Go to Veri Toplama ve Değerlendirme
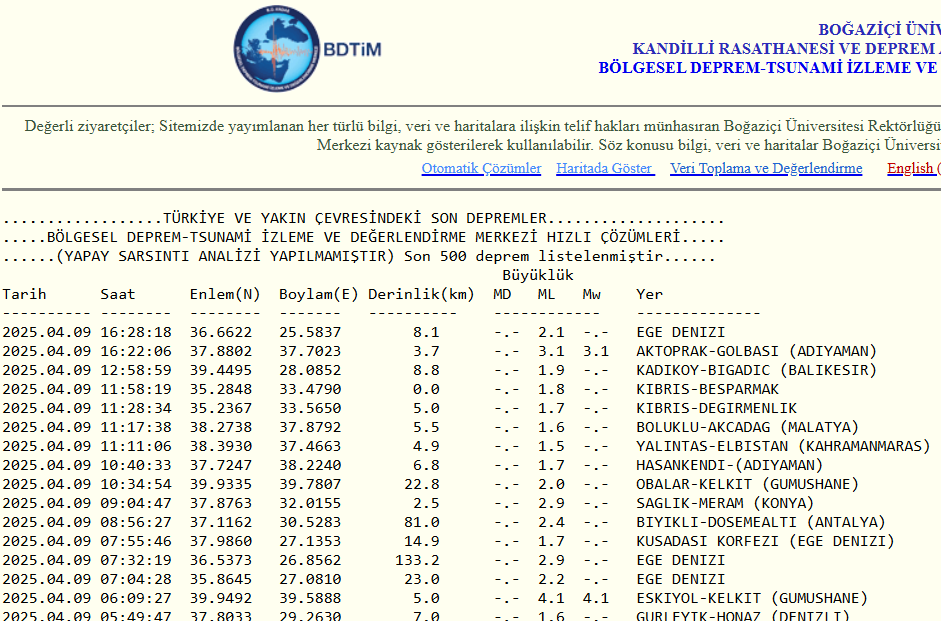Viewport: 941px width, 621px height. [765, 168]
